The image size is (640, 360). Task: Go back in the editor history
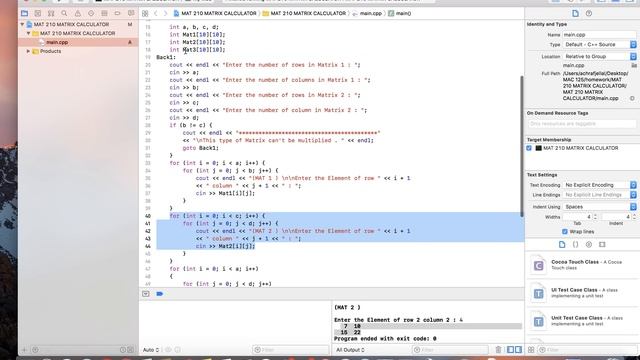(x=156, y=13)
